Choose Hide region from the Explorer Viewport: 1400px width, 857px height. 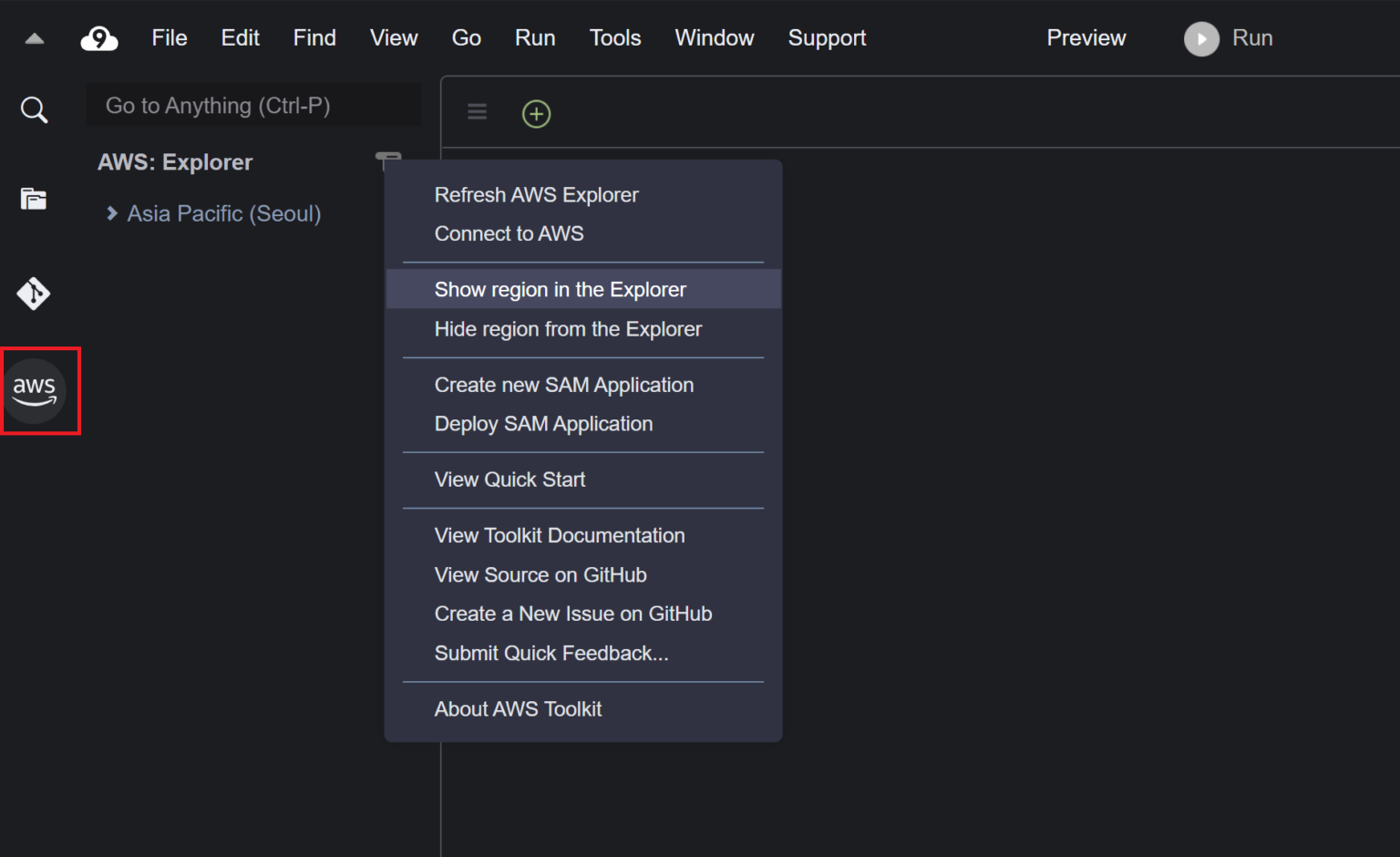click(x=568, y=329)
